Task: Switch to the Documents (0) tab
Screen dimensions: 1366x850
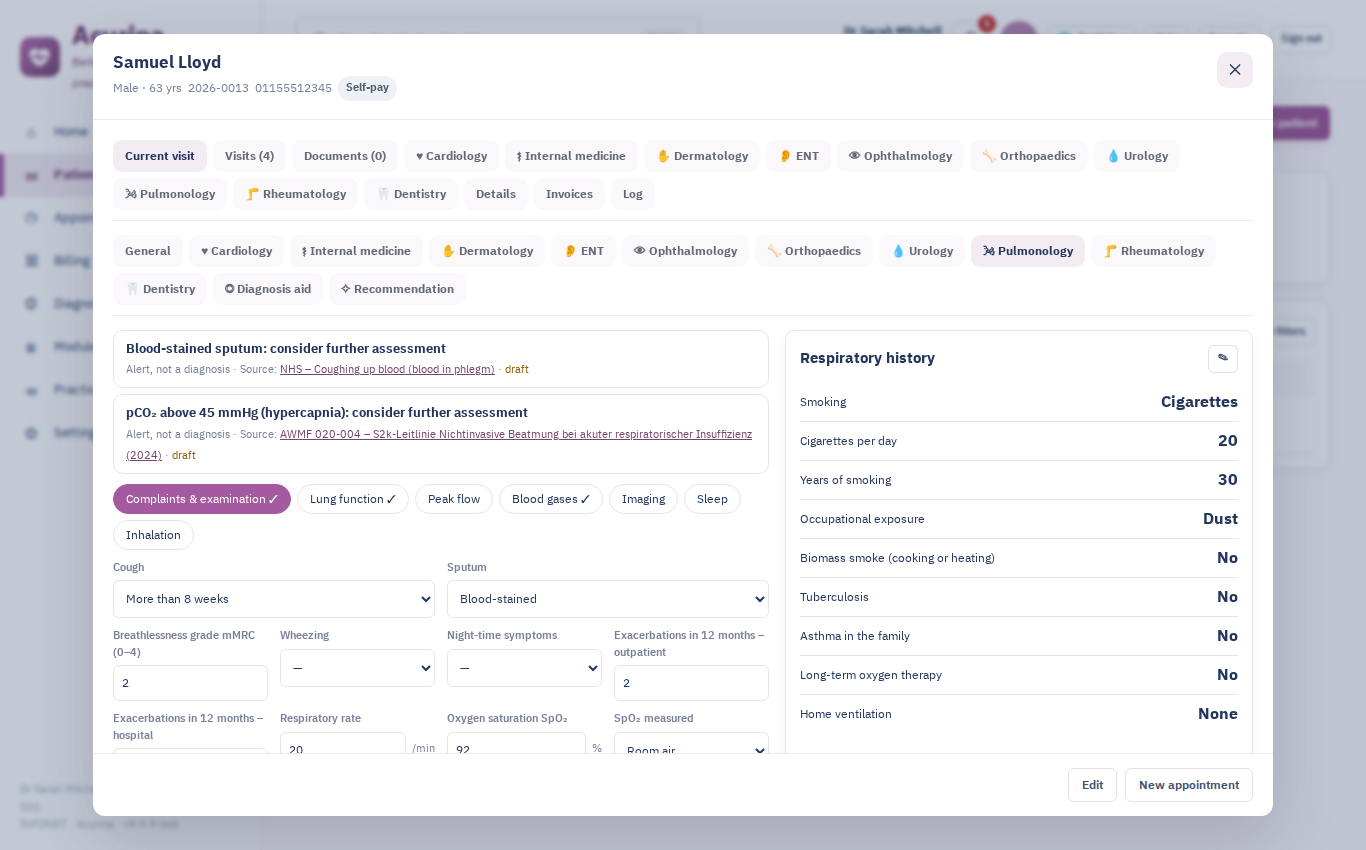Action: (x=345, y=156)
